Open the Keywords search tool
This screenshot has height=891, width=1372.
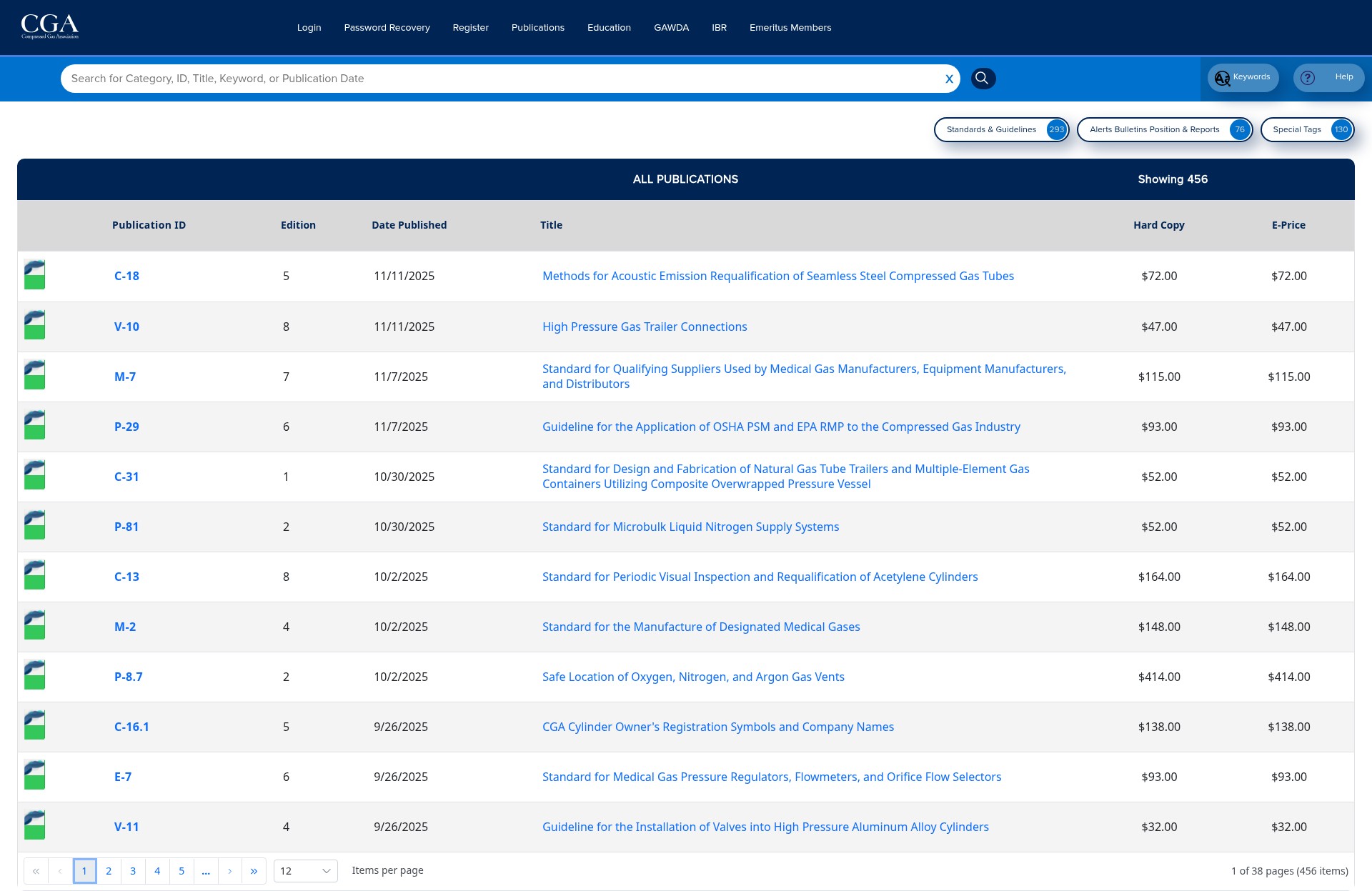[1243, 77]
